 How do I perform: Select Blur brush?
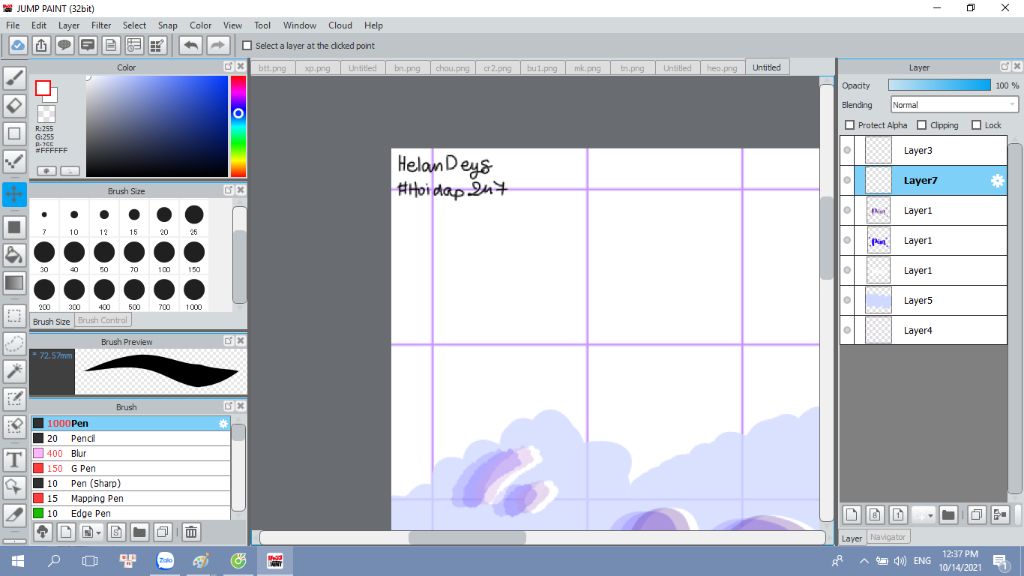(131, 453)
